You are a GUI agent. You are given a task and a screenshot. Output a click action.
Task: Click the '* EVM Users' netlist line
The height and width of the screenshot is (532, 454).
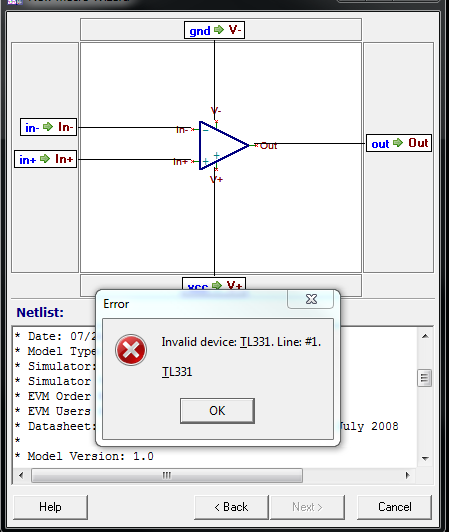[53, 411]
